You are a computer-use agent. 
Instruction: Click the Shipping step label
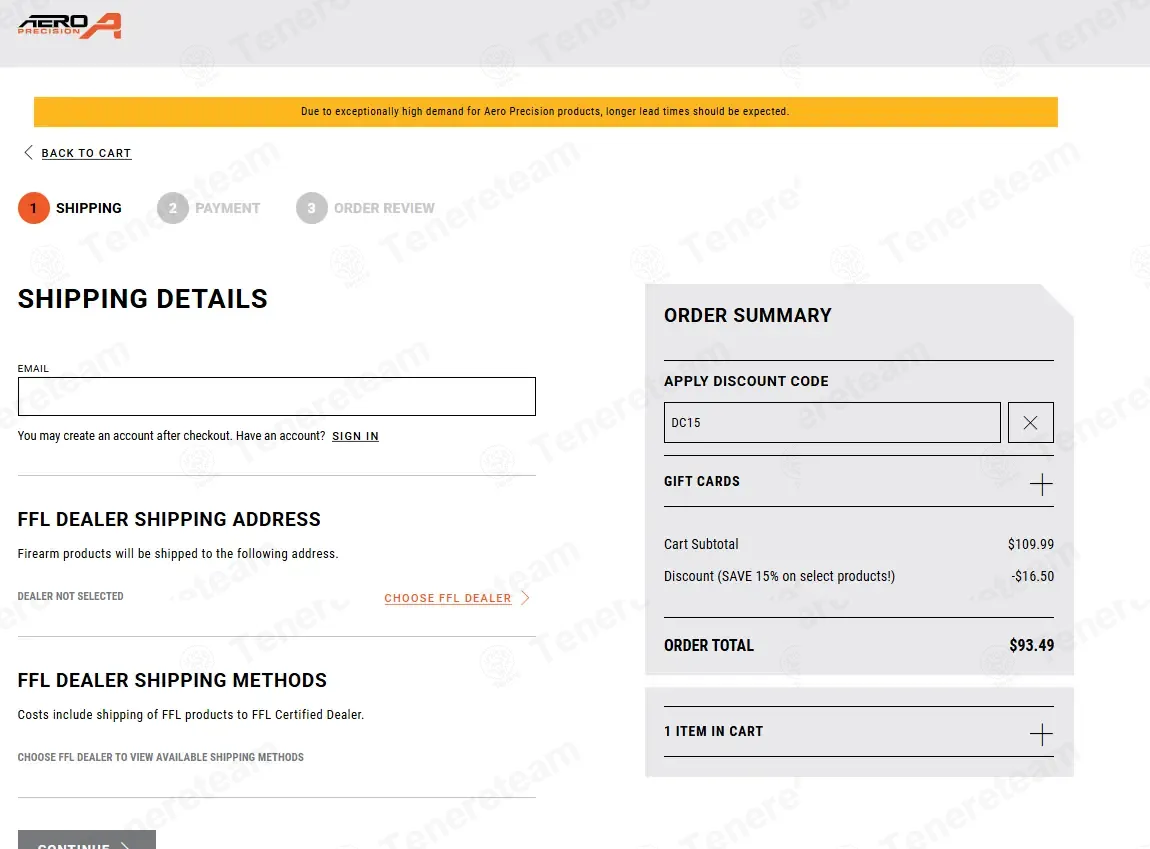pyautogui.click(x=89, y=208)
